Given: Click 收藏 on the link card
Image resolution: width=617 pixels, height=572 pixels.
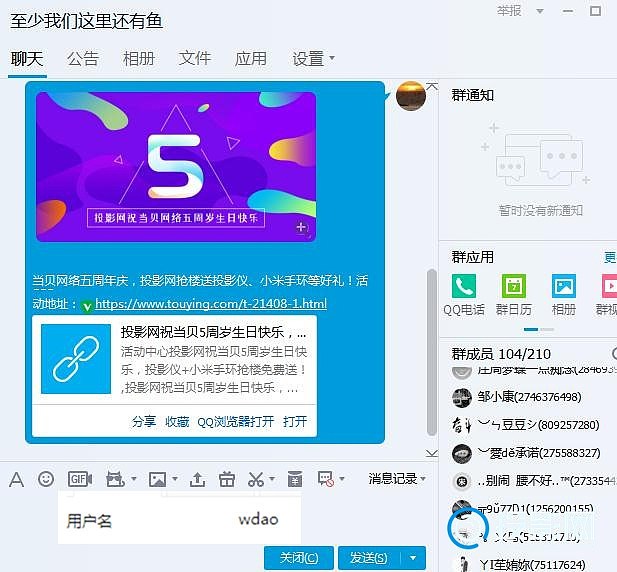Looking at the screenshot, I should click(177, 422).
